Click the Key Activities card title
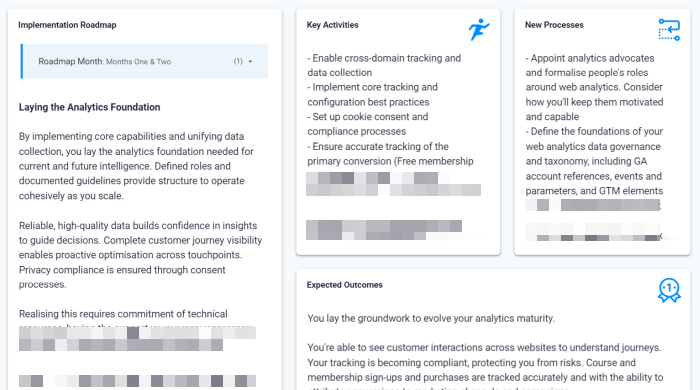700x390 pixels. pos(333,25)
